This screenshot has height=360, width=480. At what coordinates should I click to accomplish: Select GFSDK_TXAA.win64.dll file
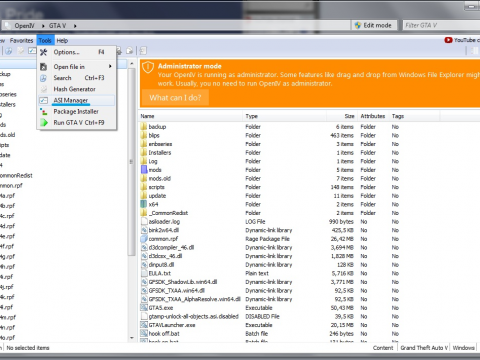coord(177,291)
